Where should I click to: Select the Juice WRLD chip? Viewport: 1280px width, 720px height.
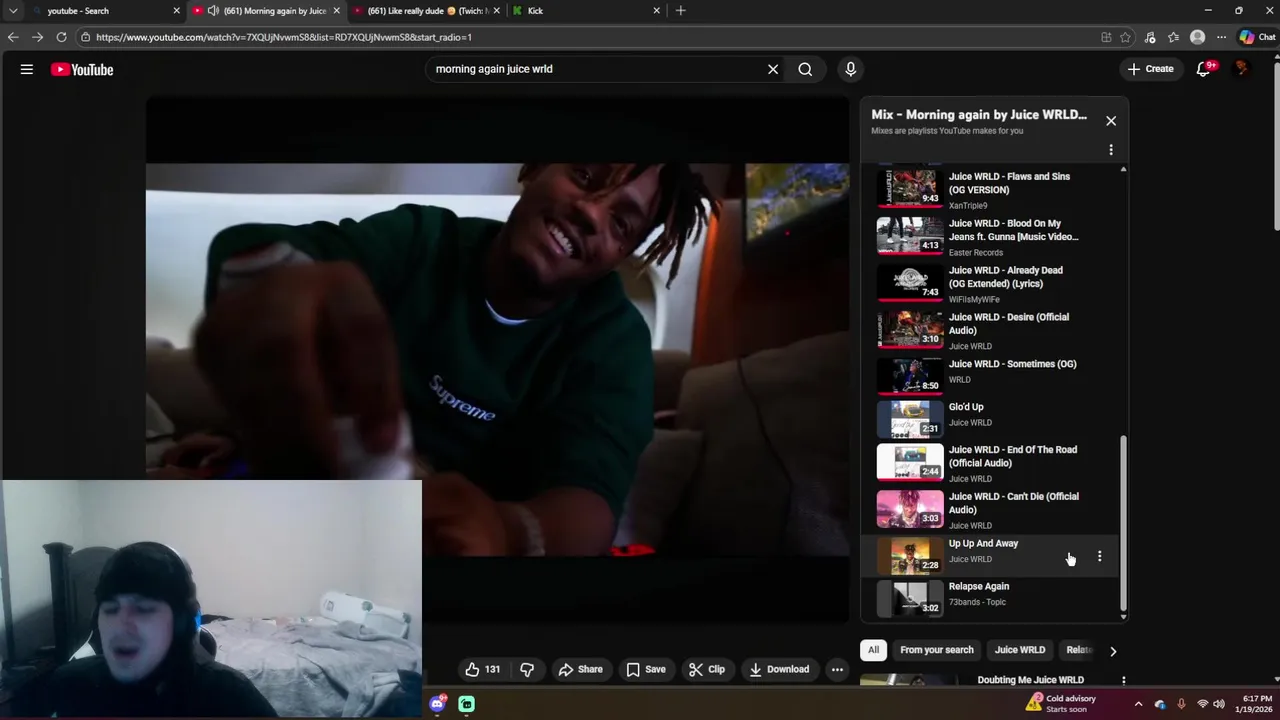click(x=1020, y=650)
